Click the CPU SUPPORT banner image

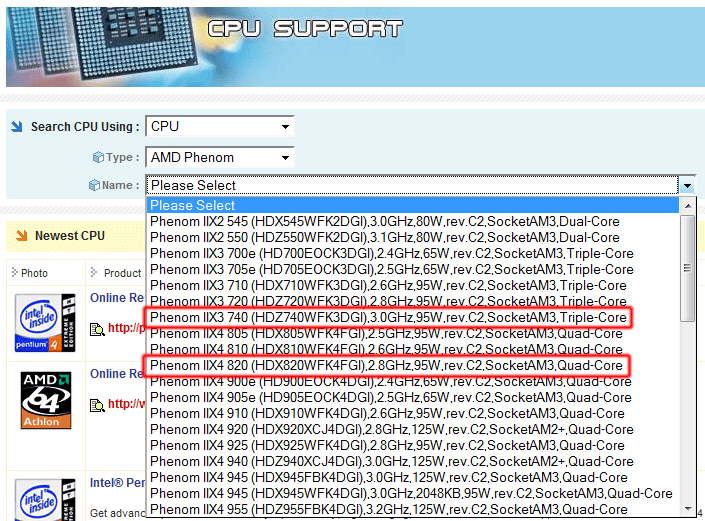[x=355, y=47]
